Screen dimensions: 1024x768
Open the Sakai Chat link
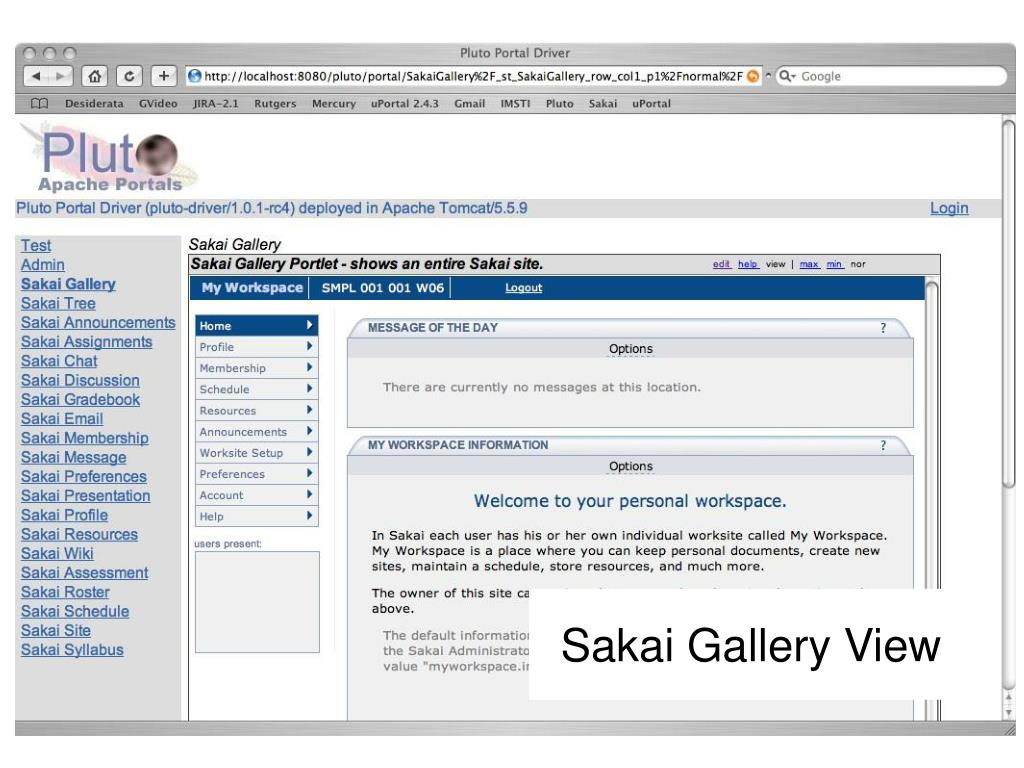(x=59, y=361)
